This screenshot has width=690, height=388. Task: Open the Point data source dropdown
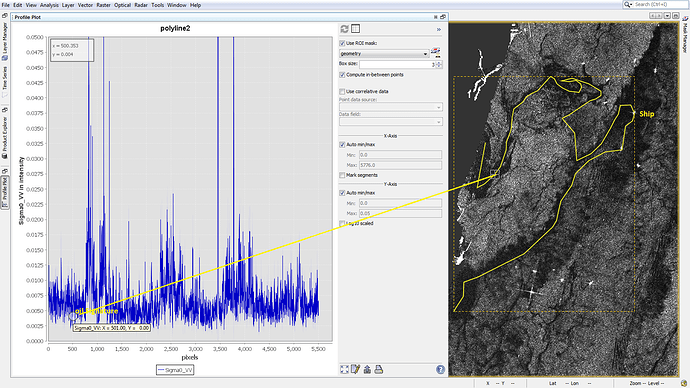391,107
